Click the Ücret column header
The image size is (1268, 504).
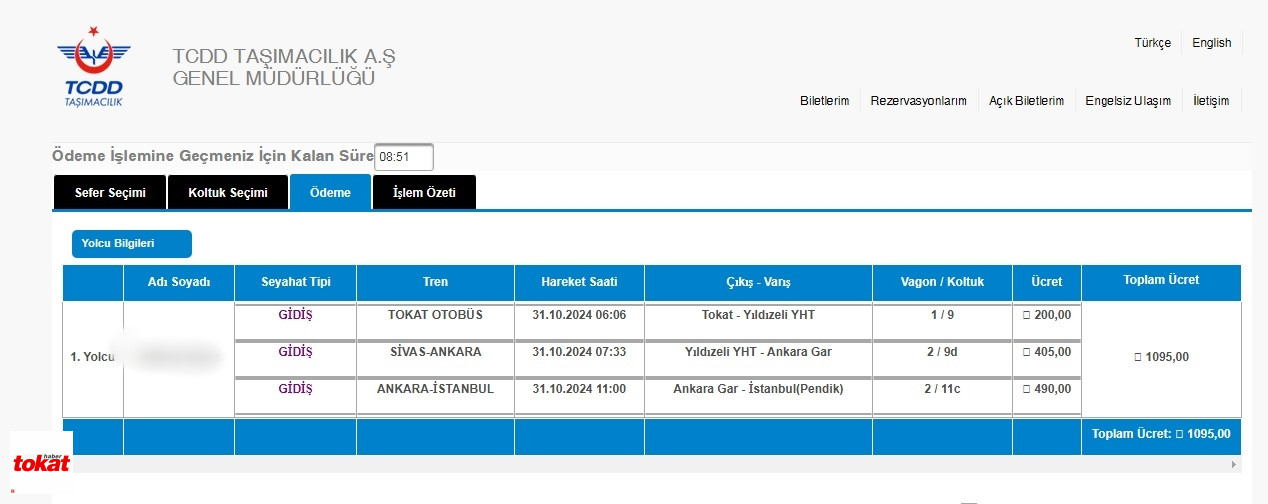[1046, 282]
